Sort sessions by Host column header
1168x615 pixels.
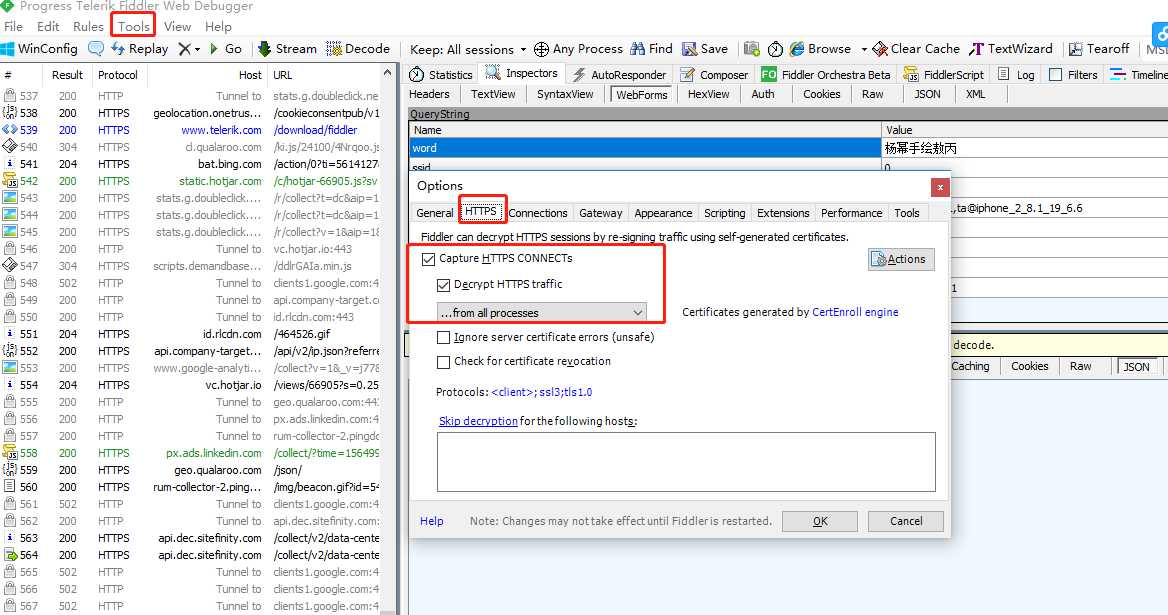(206, 75)
